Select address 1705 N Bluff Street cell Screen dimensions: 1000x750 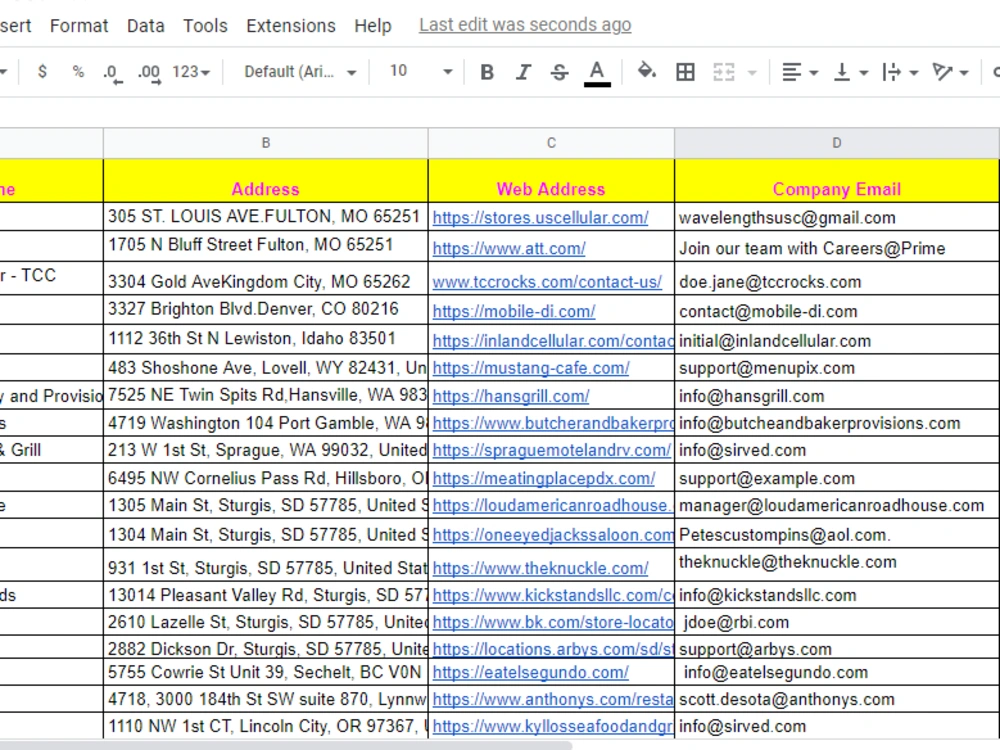coord(265,246)
